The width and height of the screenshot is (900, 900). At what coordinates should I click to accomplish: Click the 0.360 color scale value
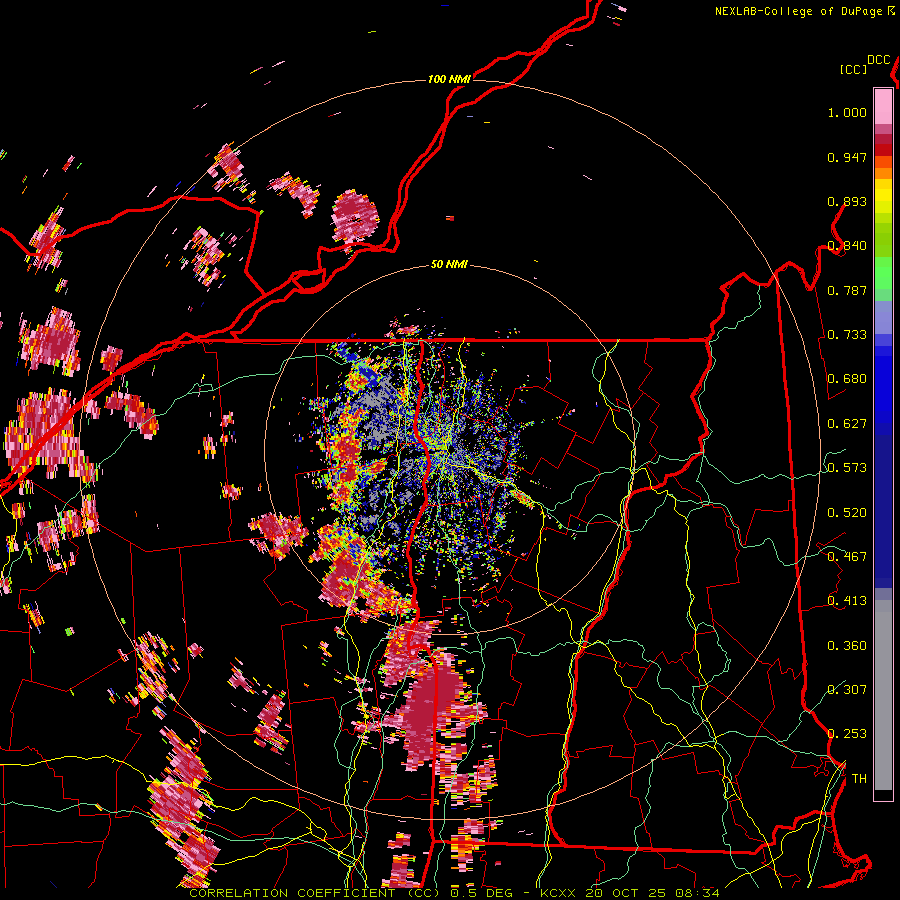847,646
